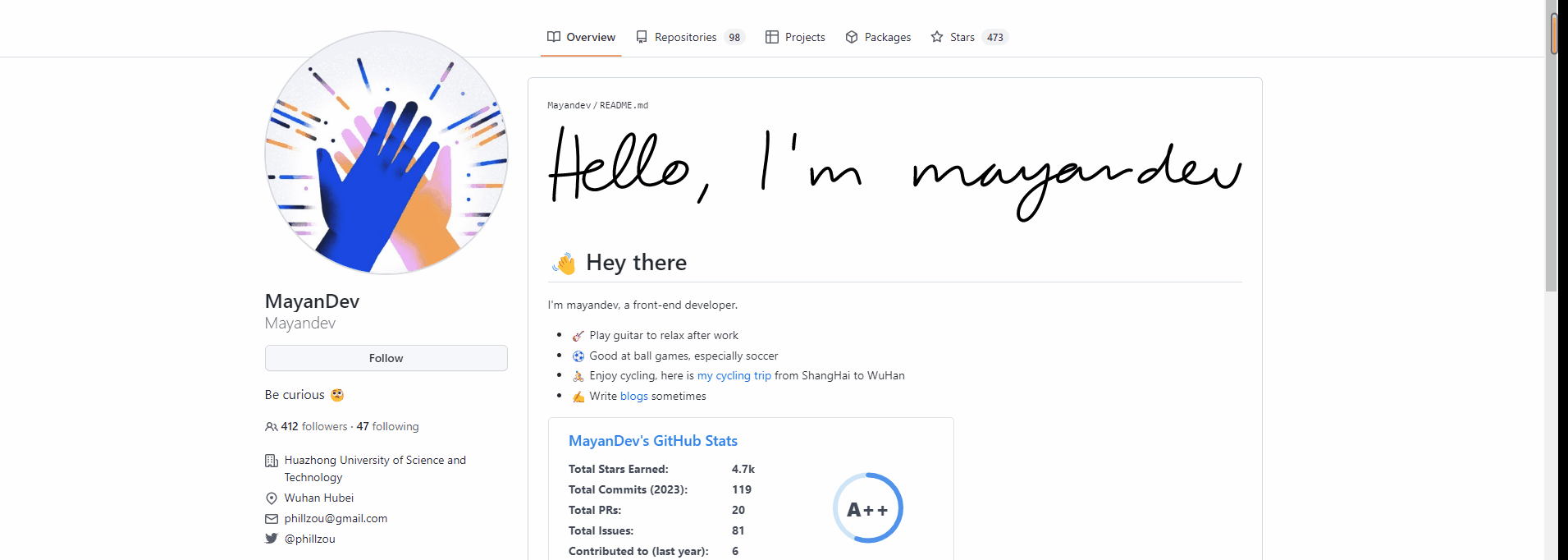The width and height of the screenshot is (1568, 560).
Task: Click 'Total Issues:' label
Action: (x=601, y=530)
